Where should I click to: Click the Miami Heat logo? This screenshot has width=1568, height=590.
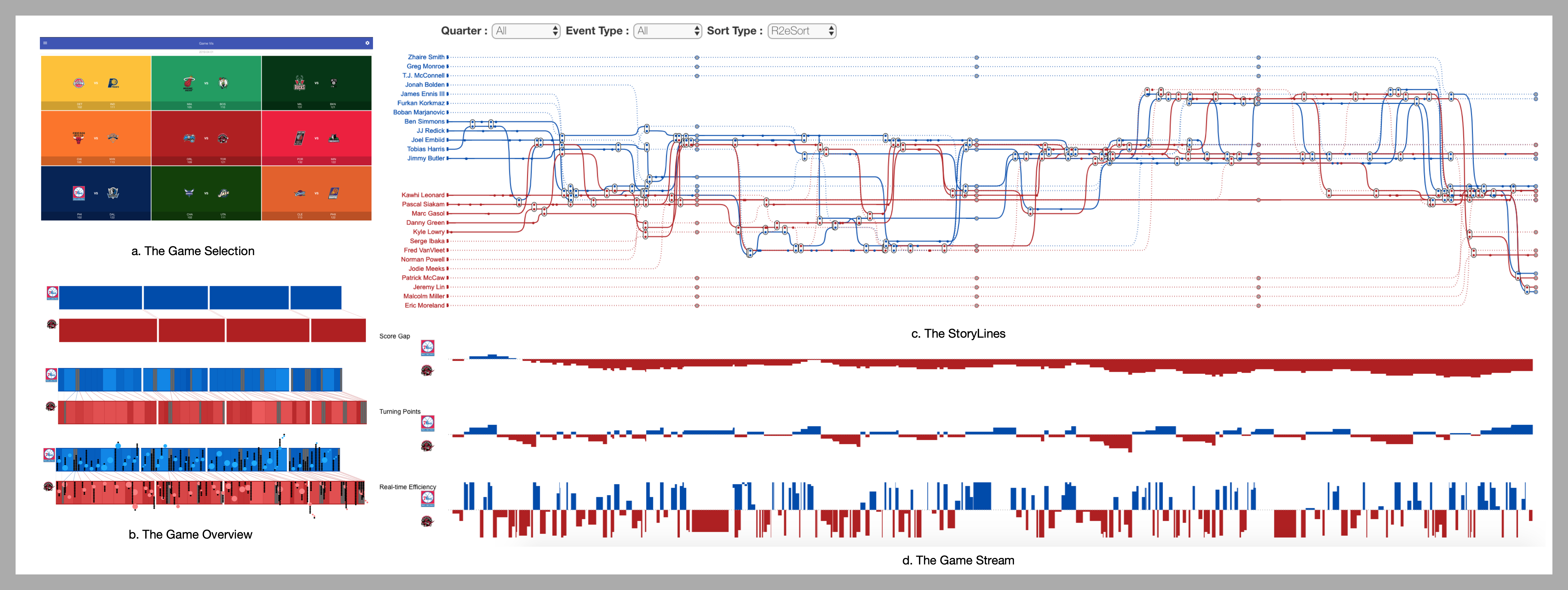click(x=189, y=83)
